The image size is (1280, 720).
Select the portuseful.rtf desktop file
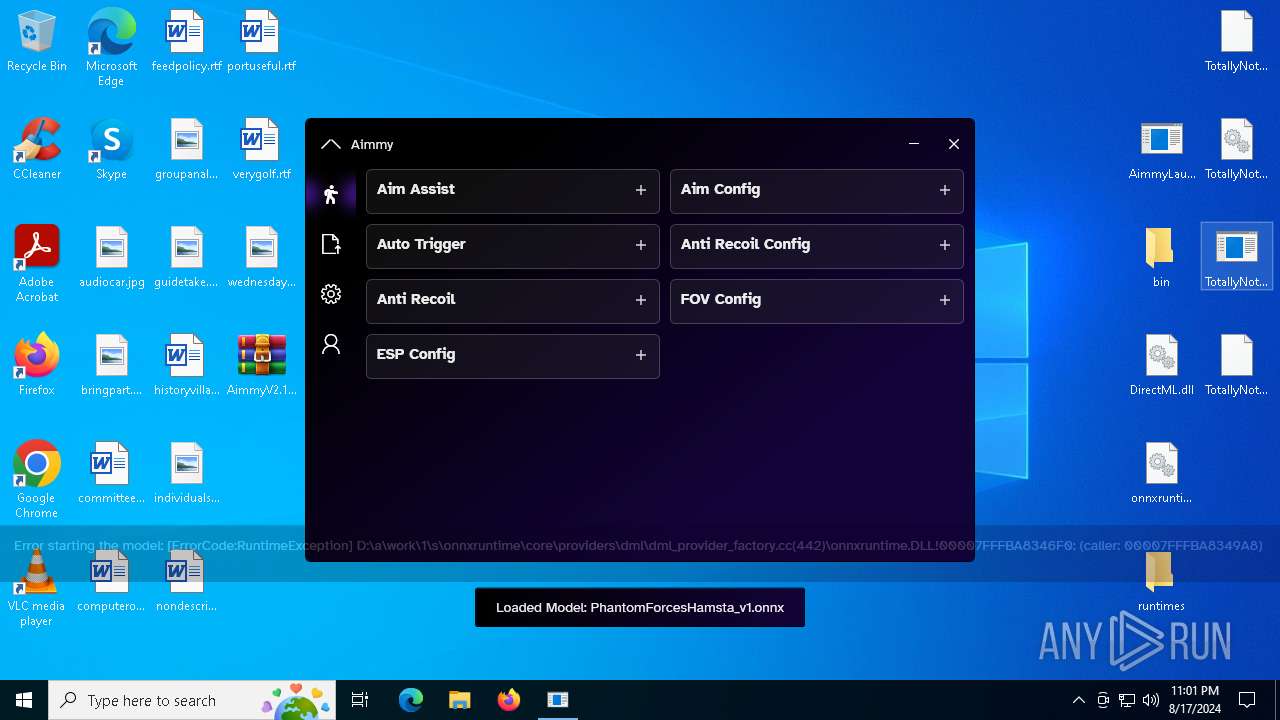261,42
